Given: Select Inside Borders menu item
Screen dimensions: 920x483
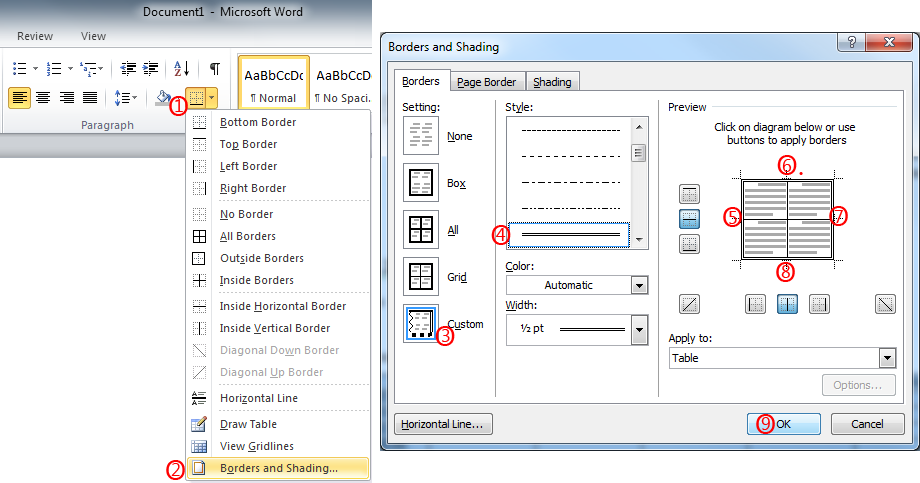Looking at the screenshot, I should [x=279, y=280].
